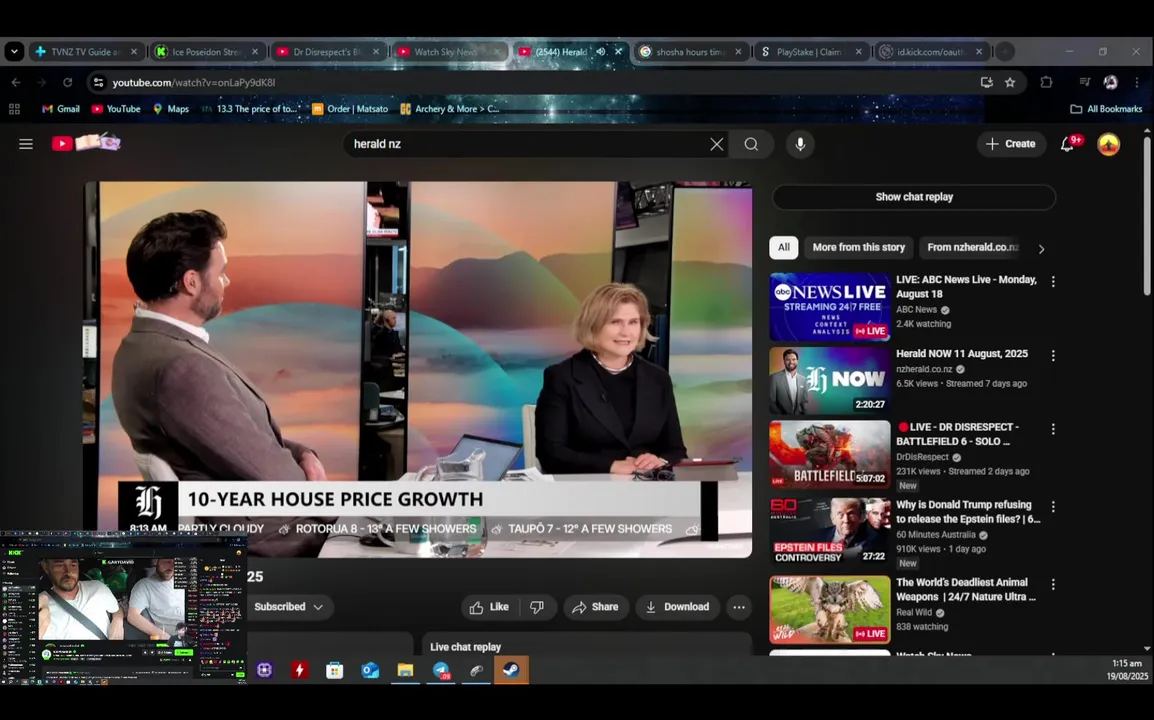Open Telegram from the taskbar

[441, 670]
